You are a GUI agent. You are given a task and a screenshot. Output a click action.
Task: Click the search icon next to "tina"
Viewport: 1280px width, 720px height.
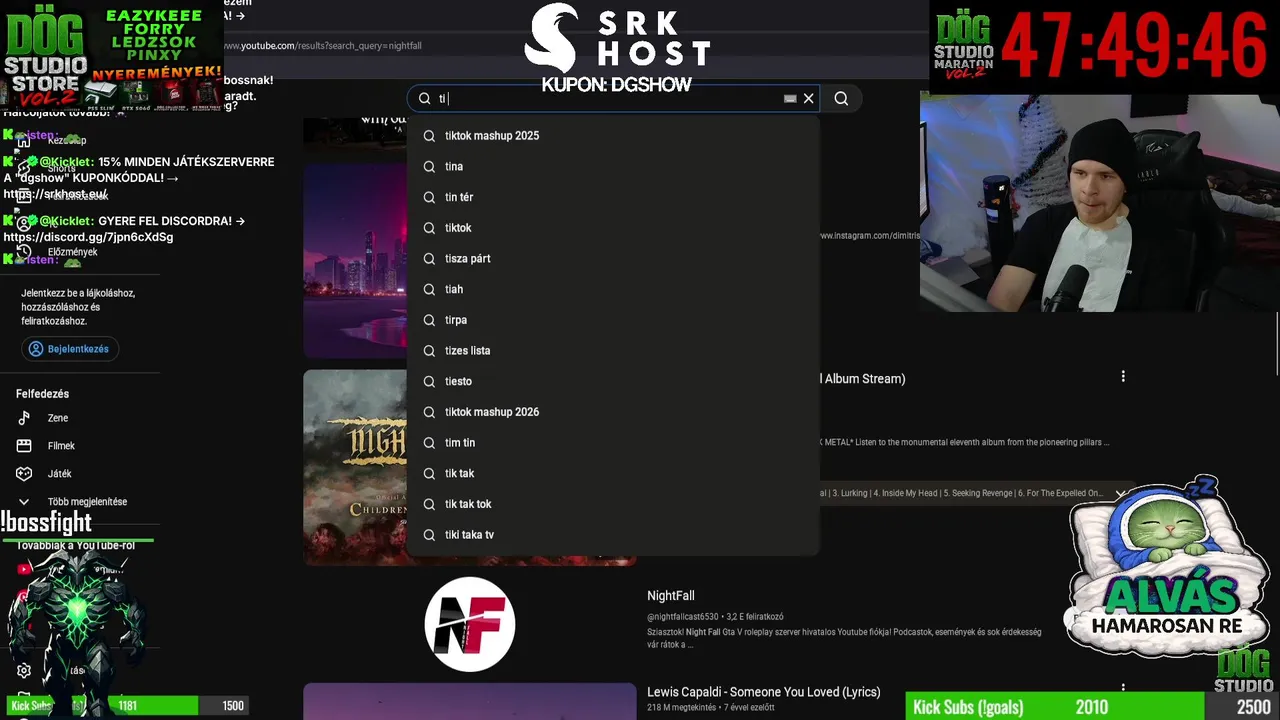click(429, 167)
